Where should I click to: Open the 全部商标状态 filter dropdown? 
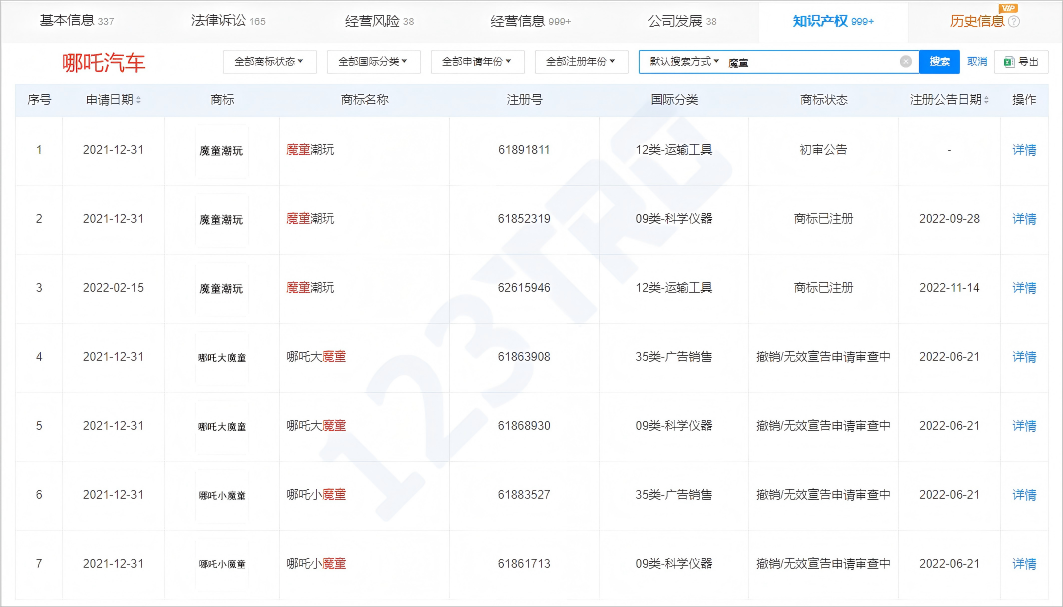[267, 61]
